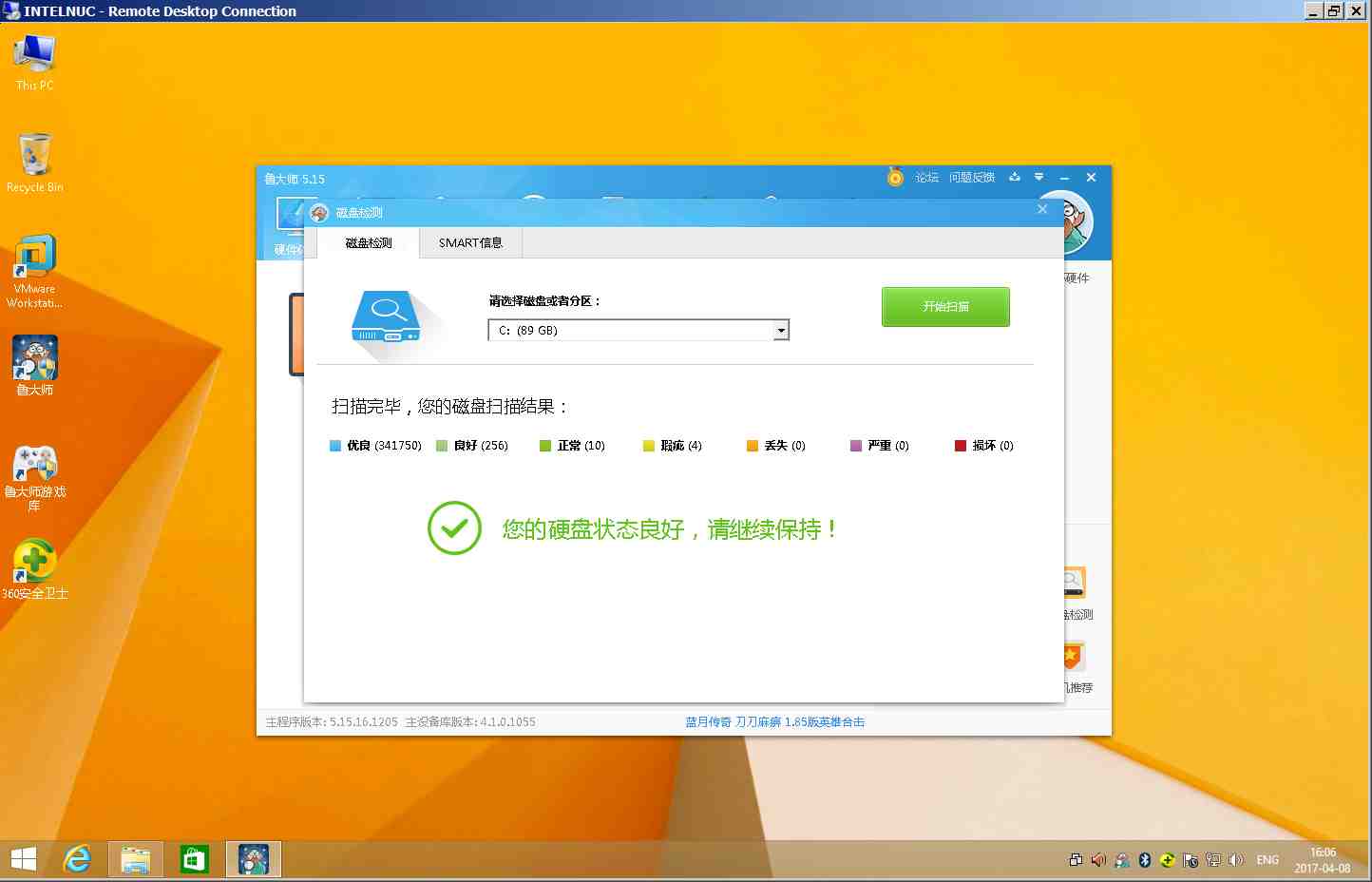Select the 鲁大师游戏库 desktop shortcut
Viewport: 1372px width, 882px height.
(34, 478)
